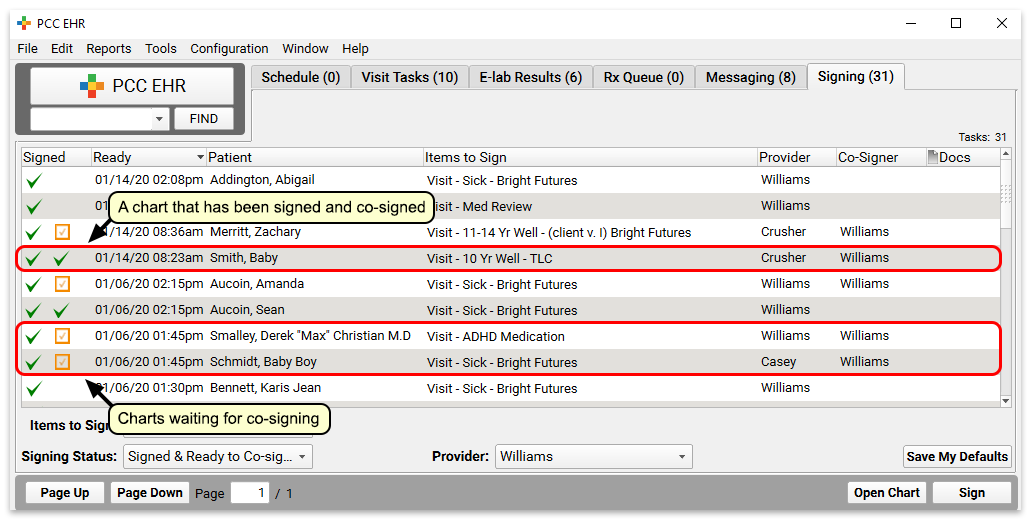Select patient name Merritt, Zachary
The width and height of the screenshot is (1031, 520).
click(x=255, y=232)
